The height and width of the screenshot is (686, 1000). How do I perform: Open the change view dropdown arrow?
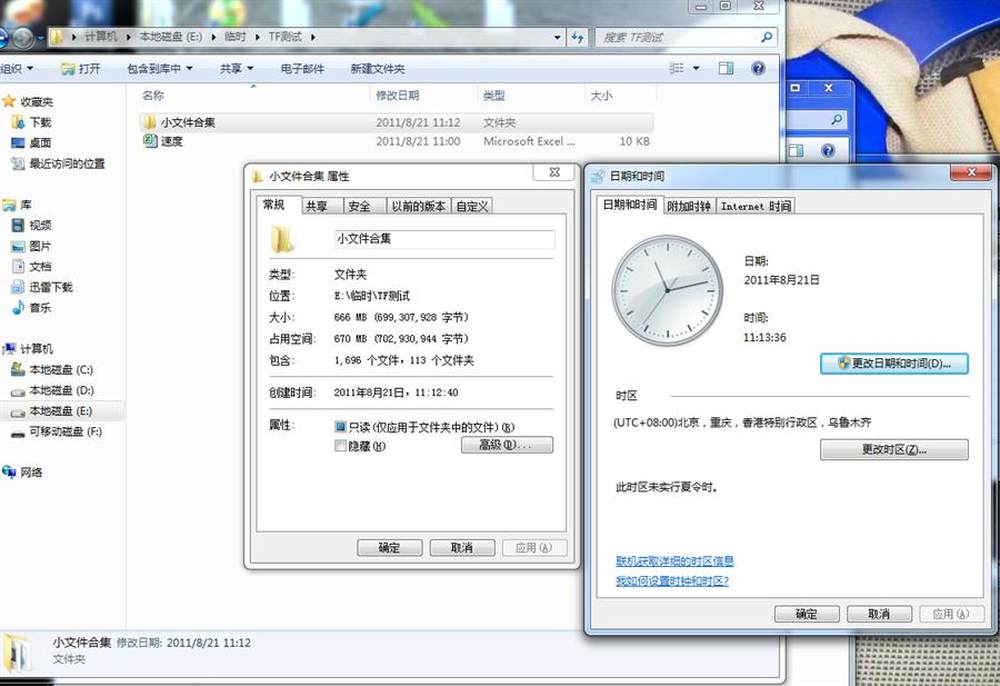point(697,69)
